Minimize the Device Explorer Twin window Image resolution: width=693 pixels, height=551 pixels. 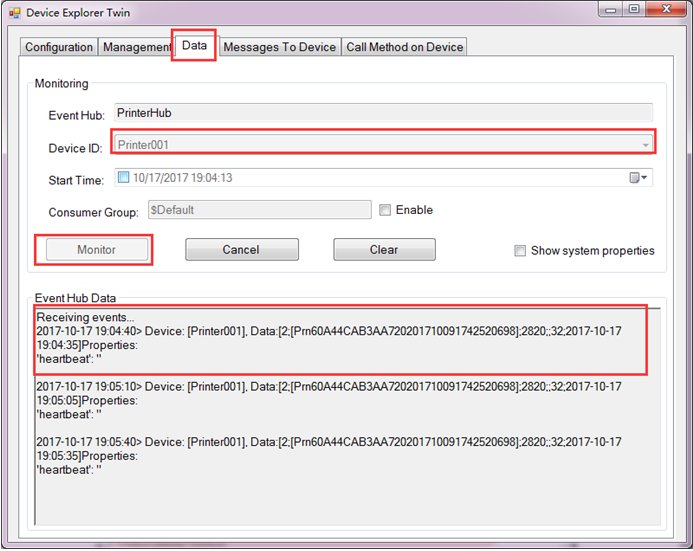(x=609, y=10)
